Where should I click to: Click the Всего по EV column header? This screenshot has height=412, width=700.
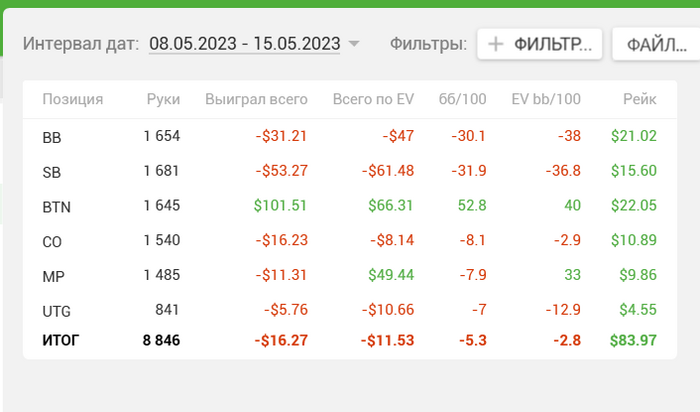373,99
